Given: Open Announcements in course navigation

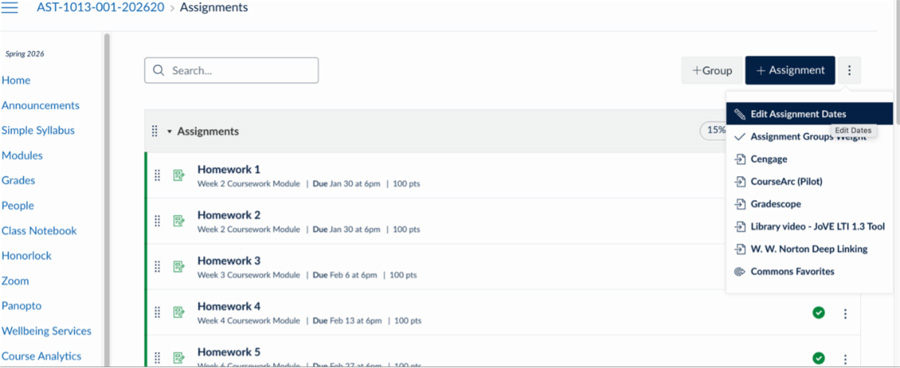Looking at the screenshot, I should [41, 106].
